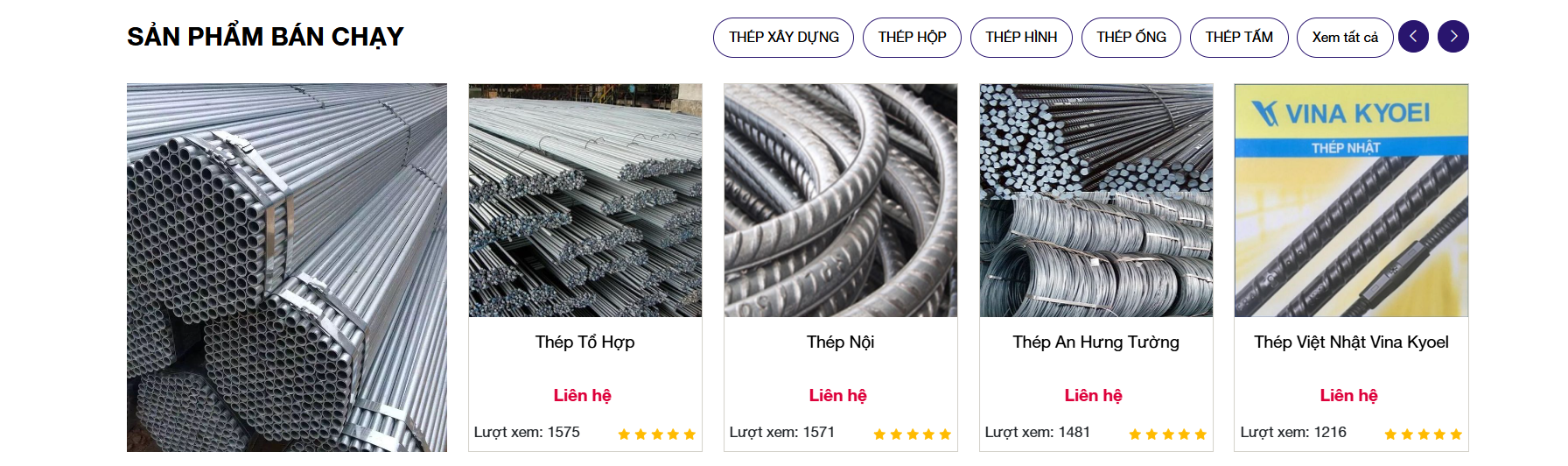Click Liên hệ under Thép Nội
Image resolution: width=1568 pixels, height=466 pixels.
837,395
